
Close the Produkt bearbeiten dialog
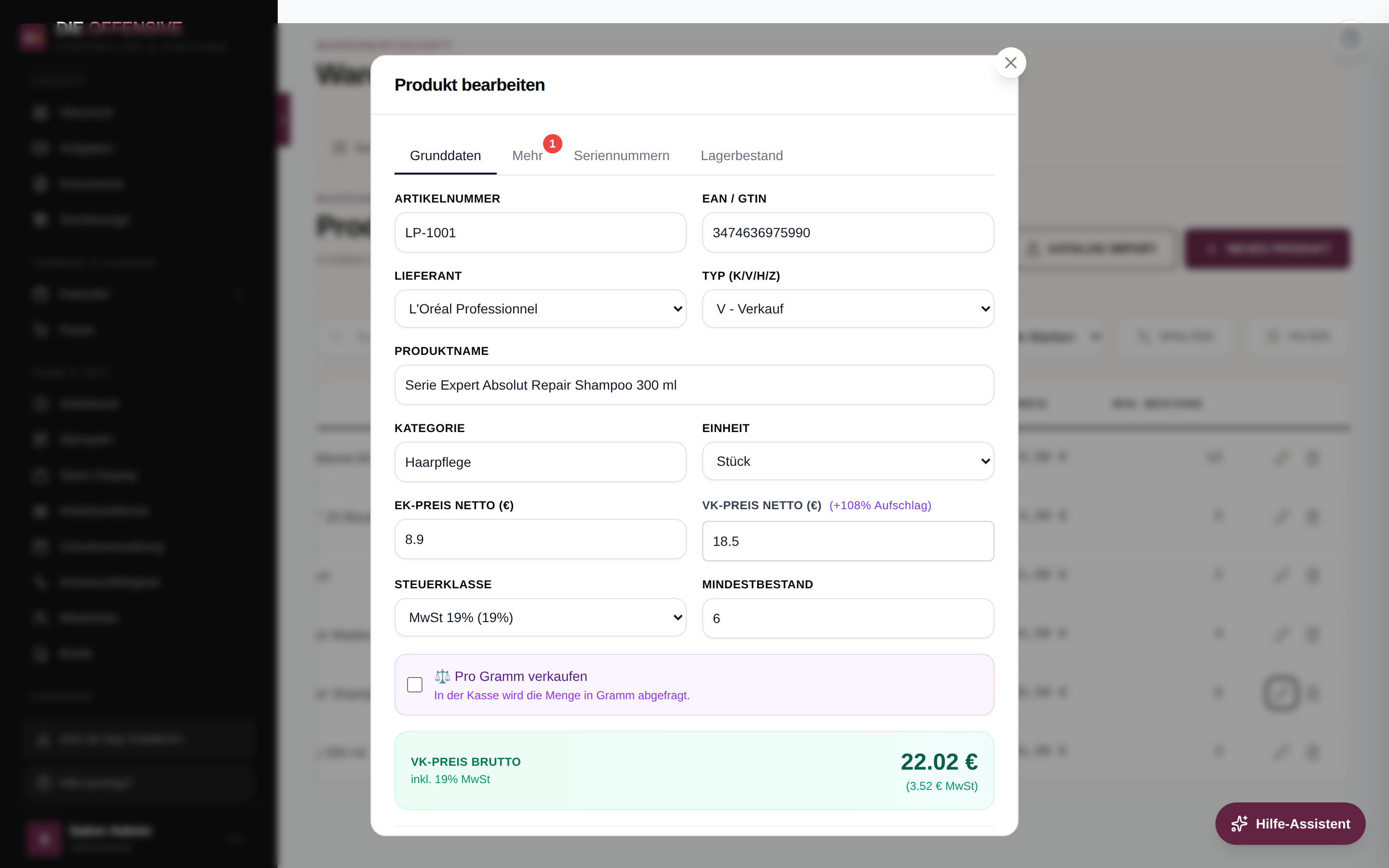1010,63
